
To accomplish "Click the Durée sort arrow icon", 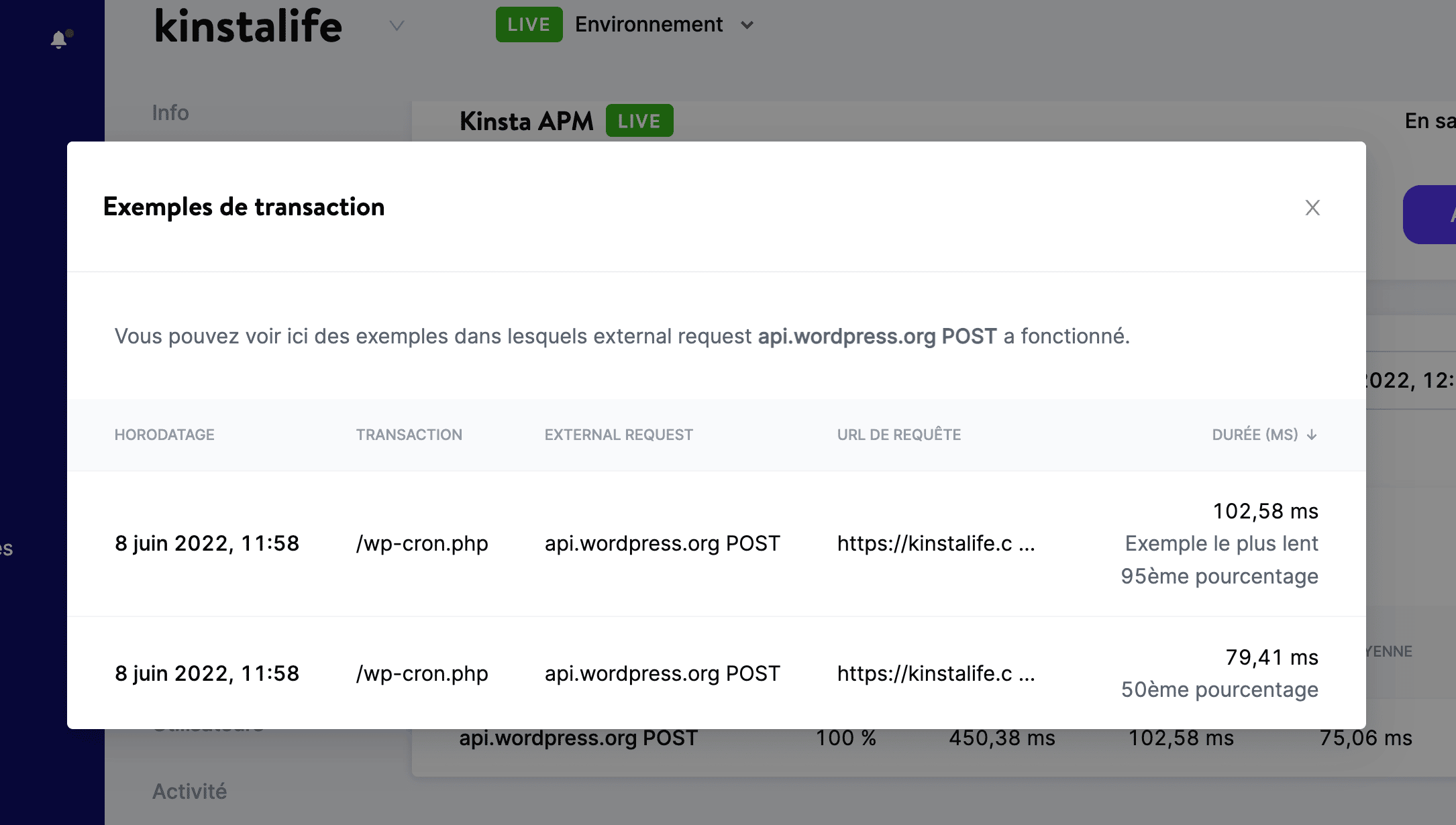I will click(x=1312, y=435).
